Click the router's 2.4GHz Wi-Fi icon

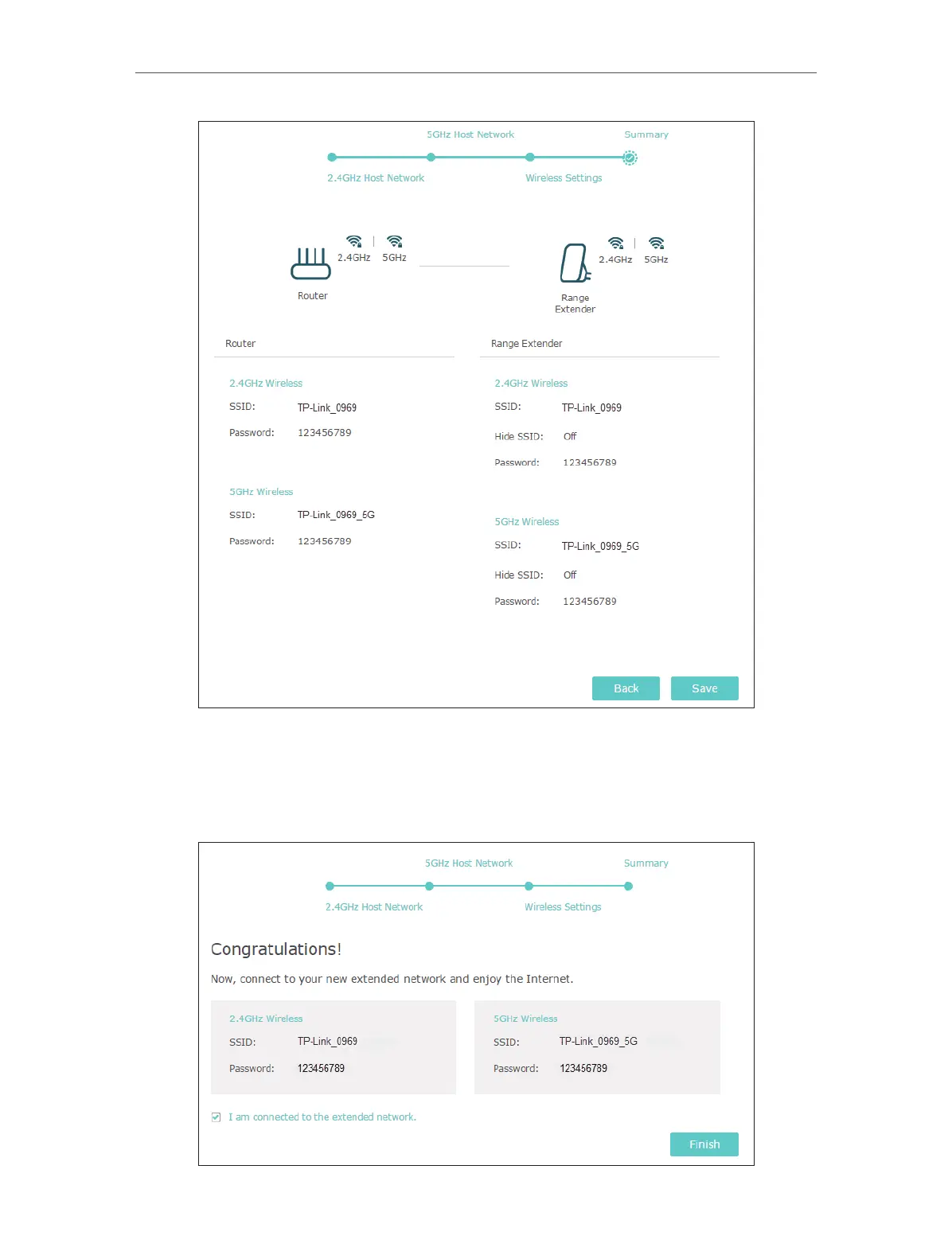pos(354,241)
